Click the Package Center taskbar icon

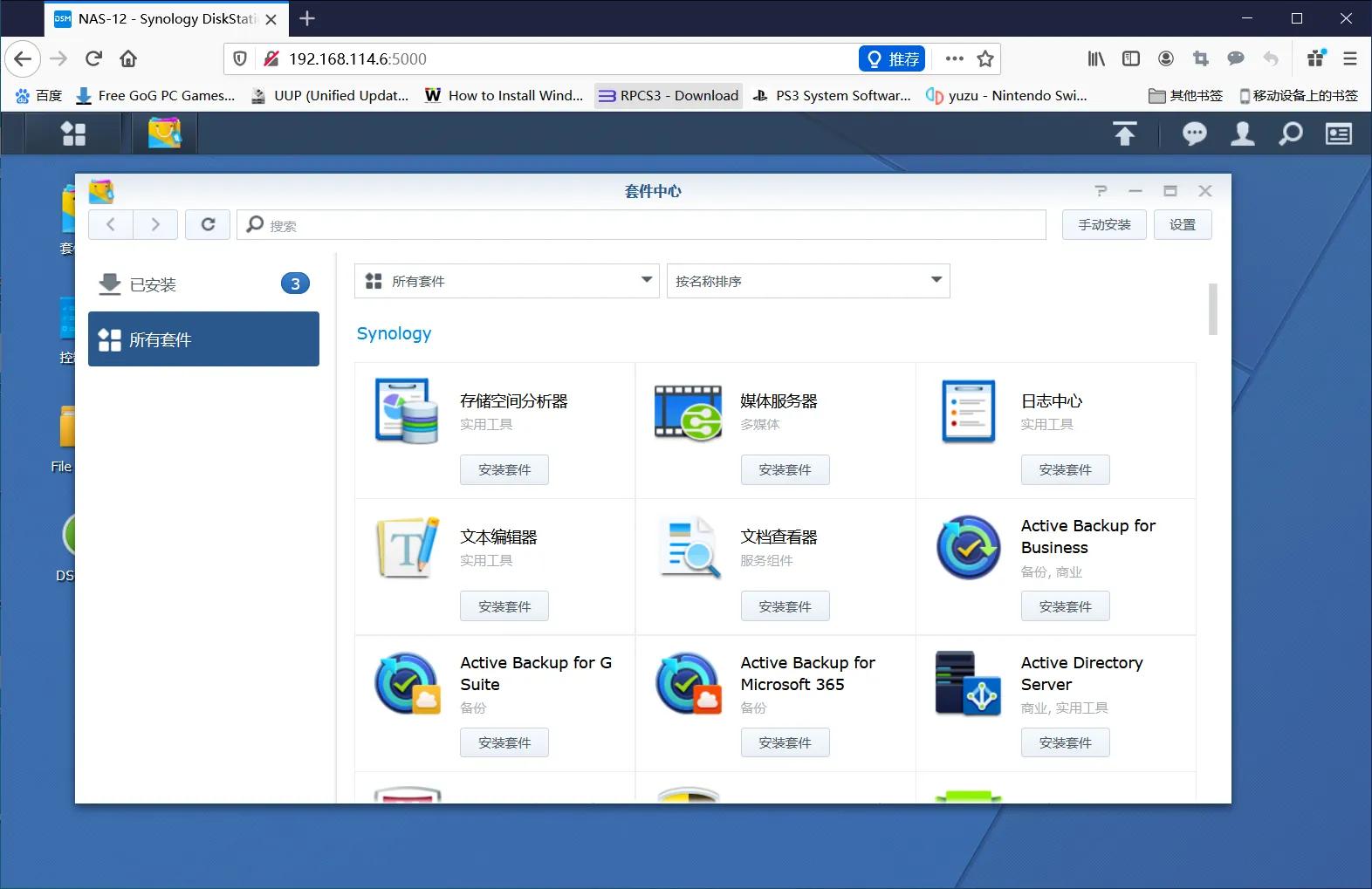pyautogui.click(x=164, y=133)
